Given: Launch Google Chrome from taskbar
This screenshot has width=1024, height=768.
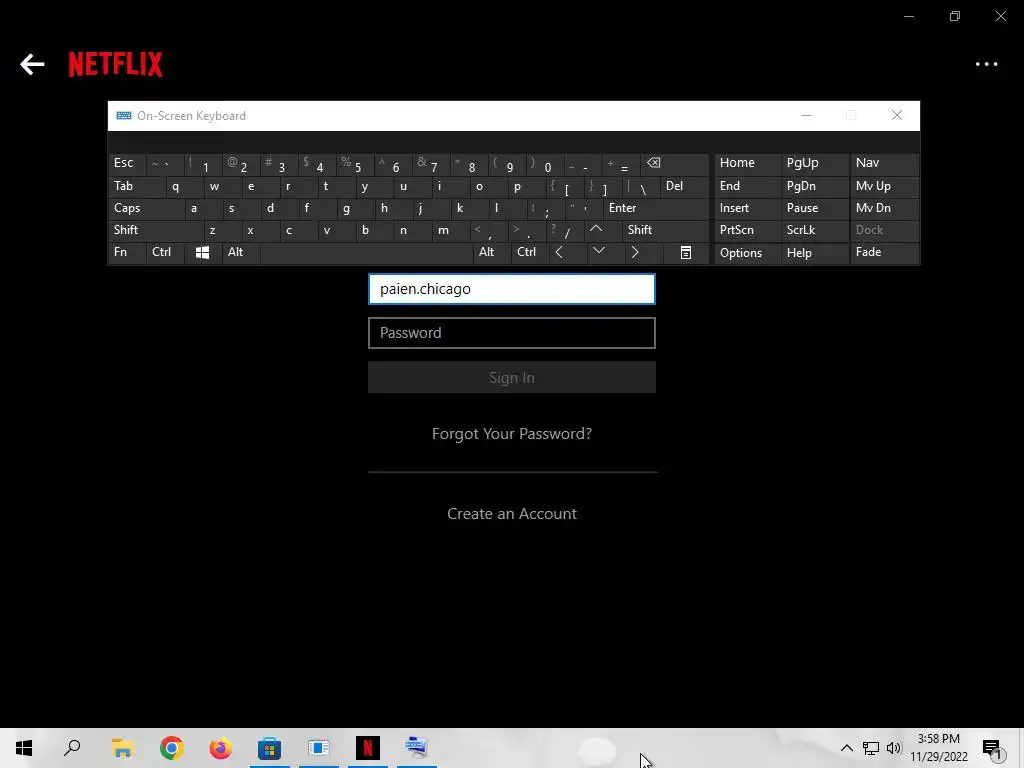Looking at the screenshot, I should point(171,748).
